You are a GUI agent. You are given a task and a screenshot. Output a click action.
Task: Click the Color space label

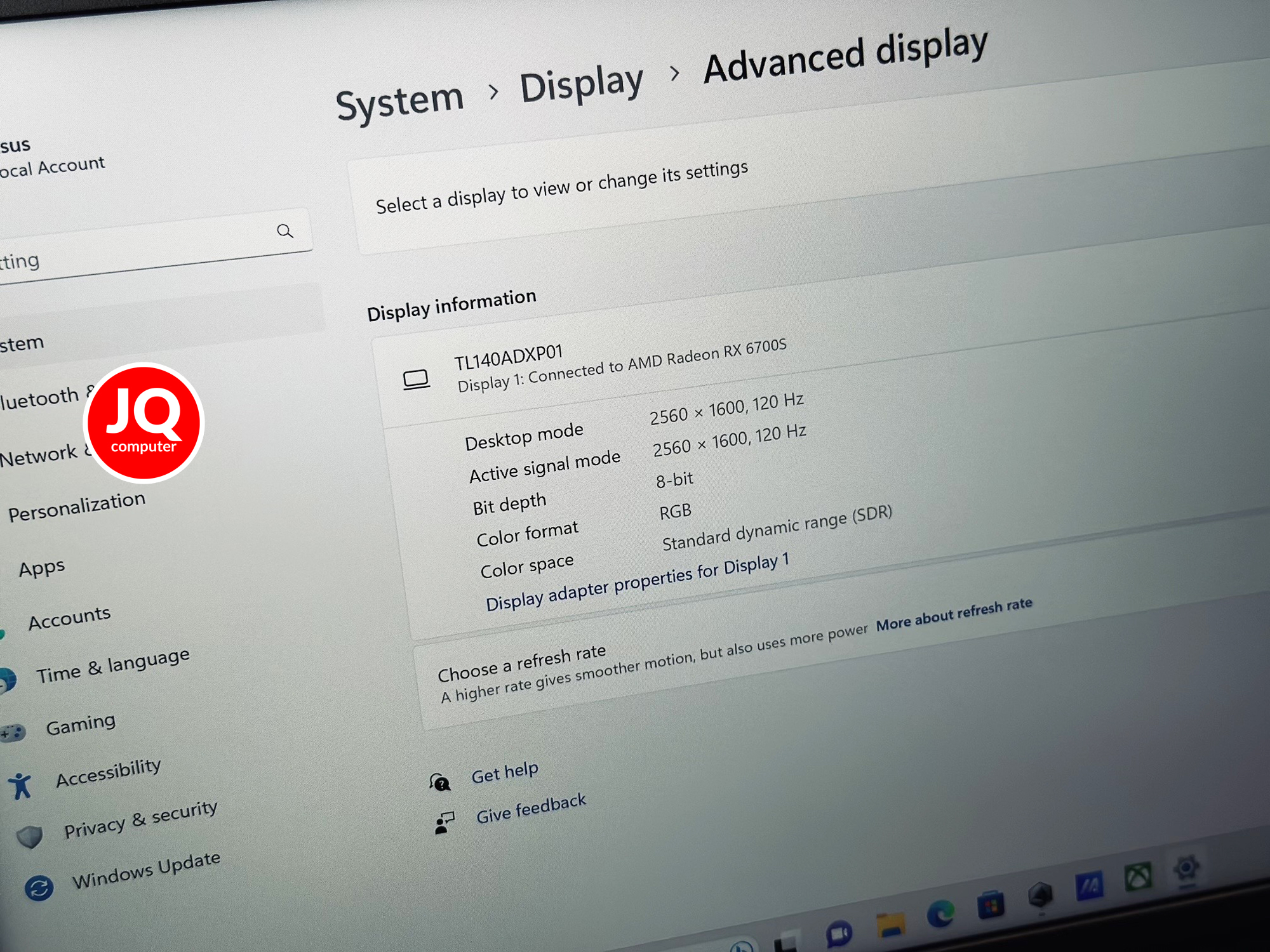[x=527, y=566]
